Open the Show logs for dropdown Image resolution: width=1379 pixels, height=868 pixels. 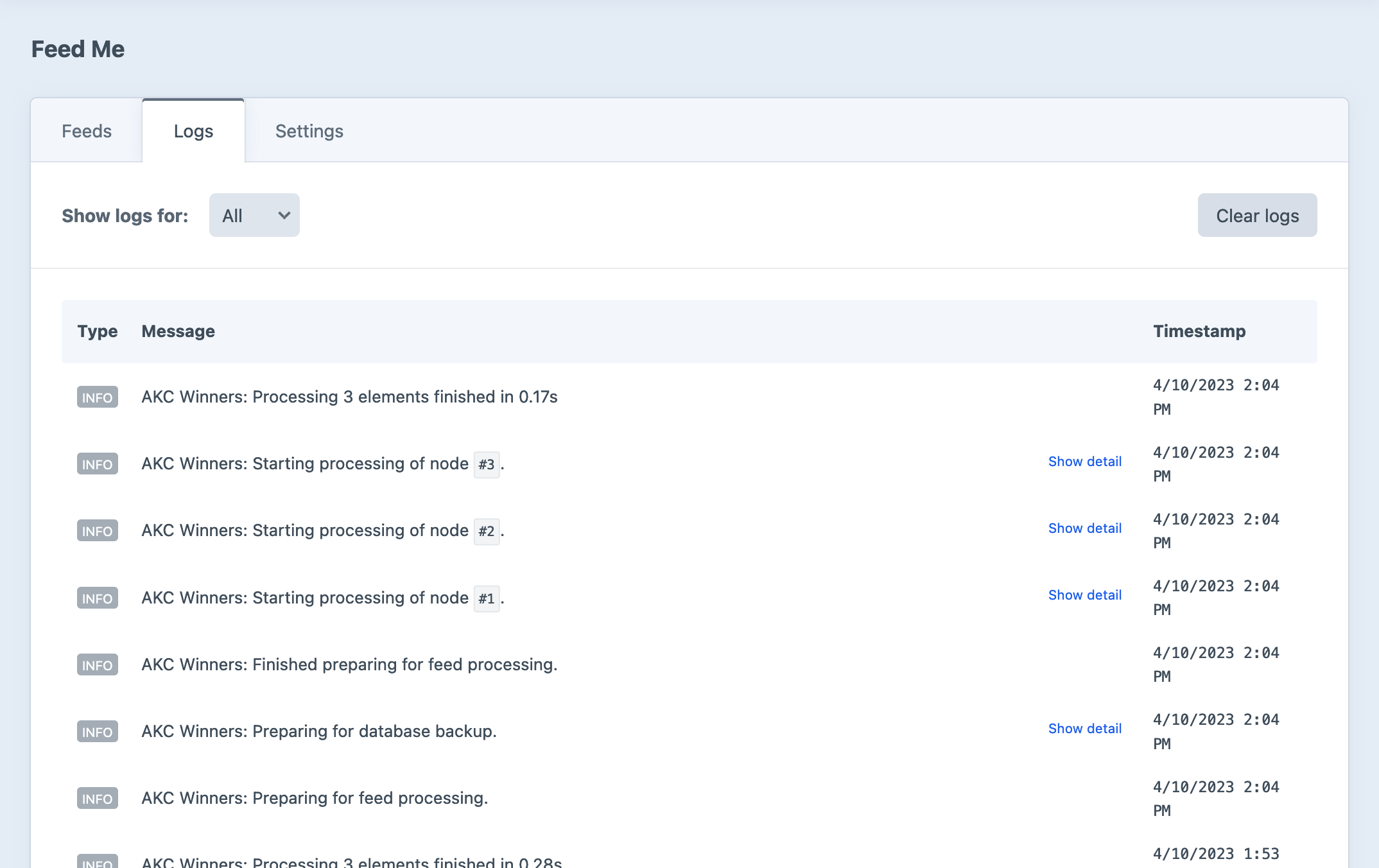(254, 216)
